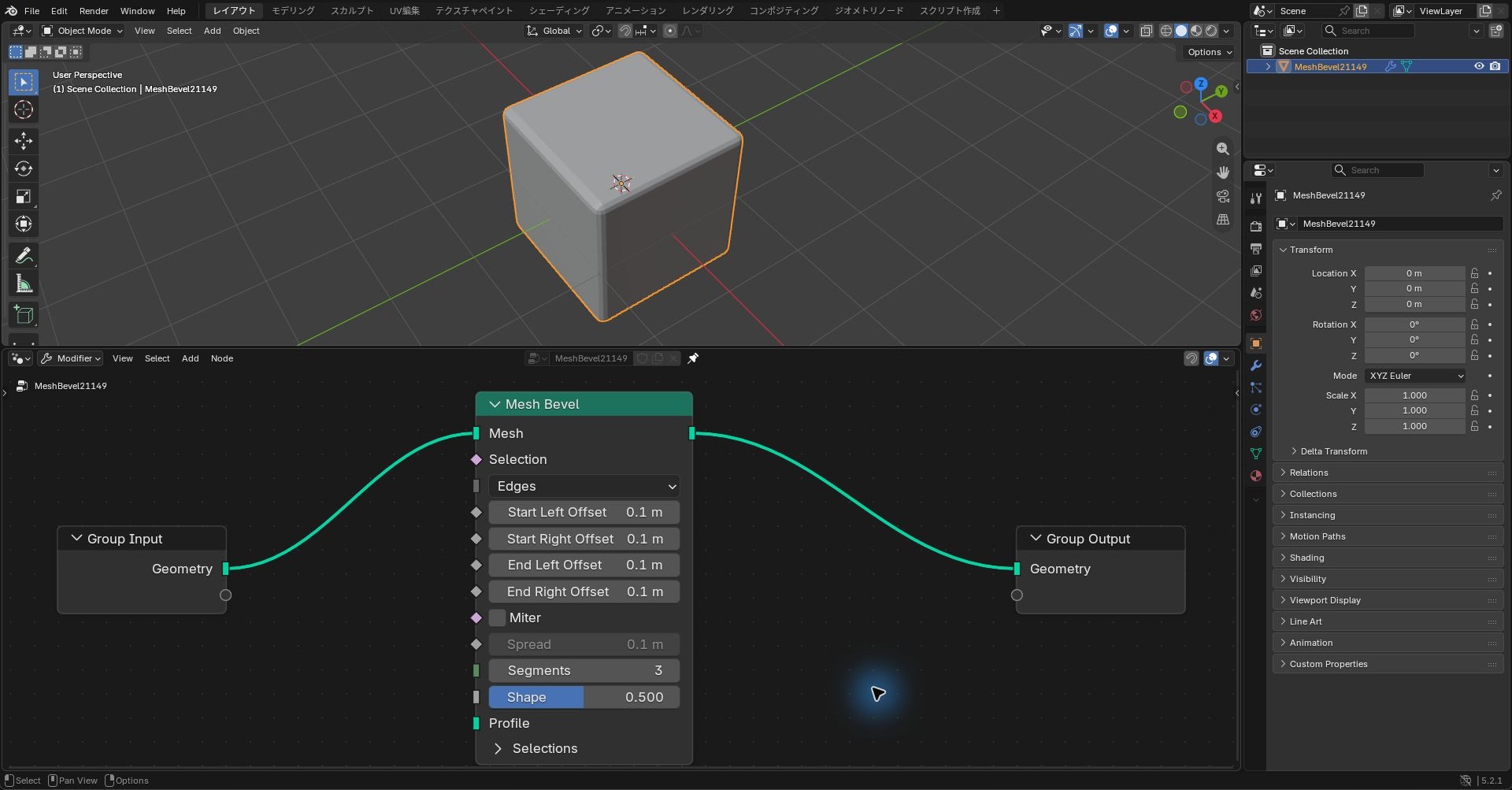Click the outliner Search field
Screen dimensions: 1512x790
point(1368,31)
